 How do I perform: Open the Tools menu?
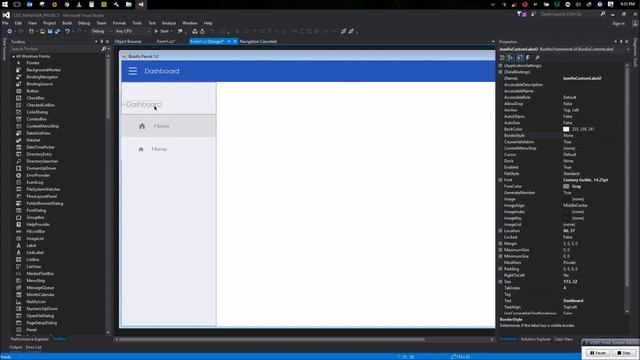(x=137, y=23)
